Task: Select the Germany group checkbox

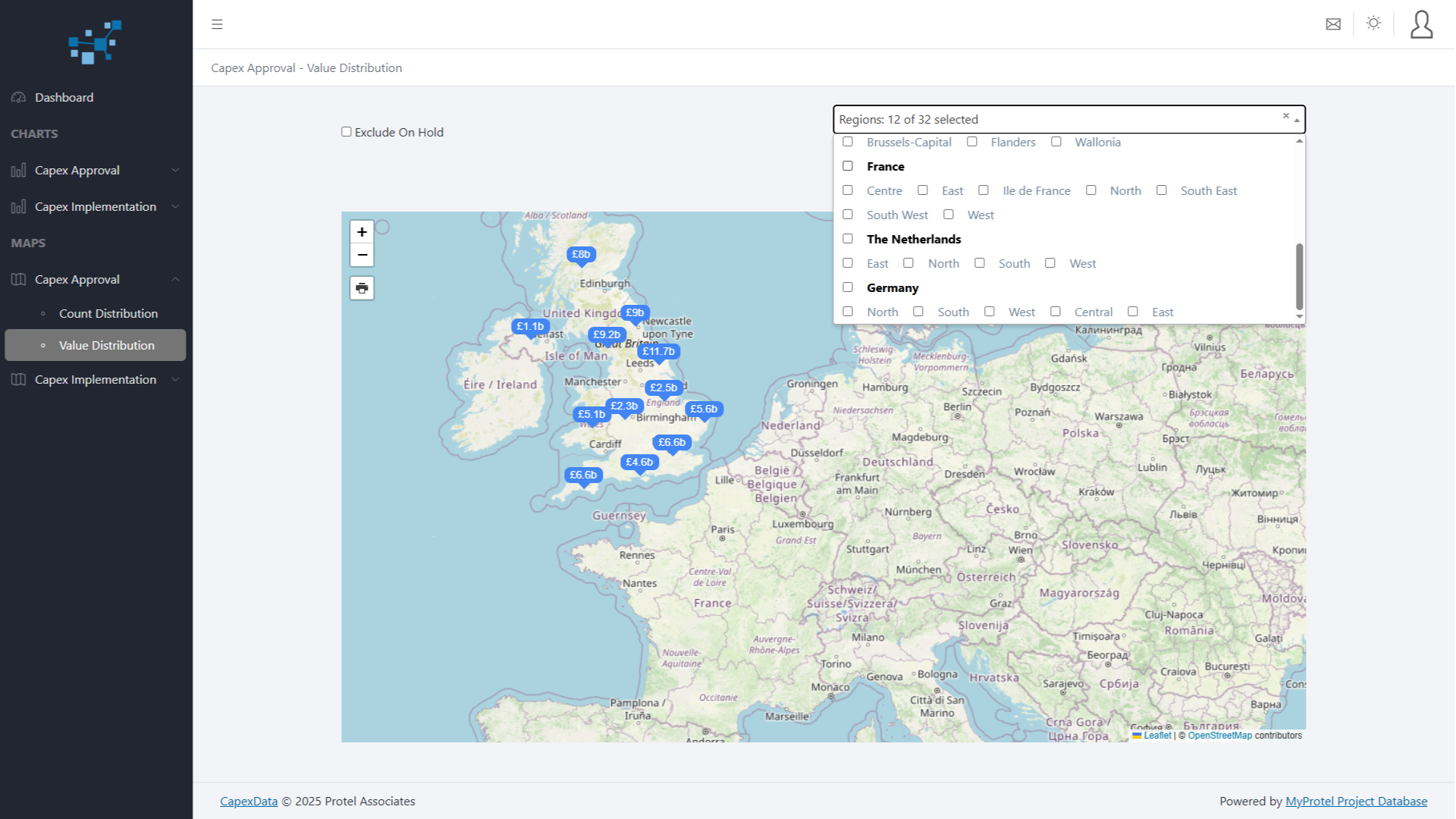Action: [848, 287]
